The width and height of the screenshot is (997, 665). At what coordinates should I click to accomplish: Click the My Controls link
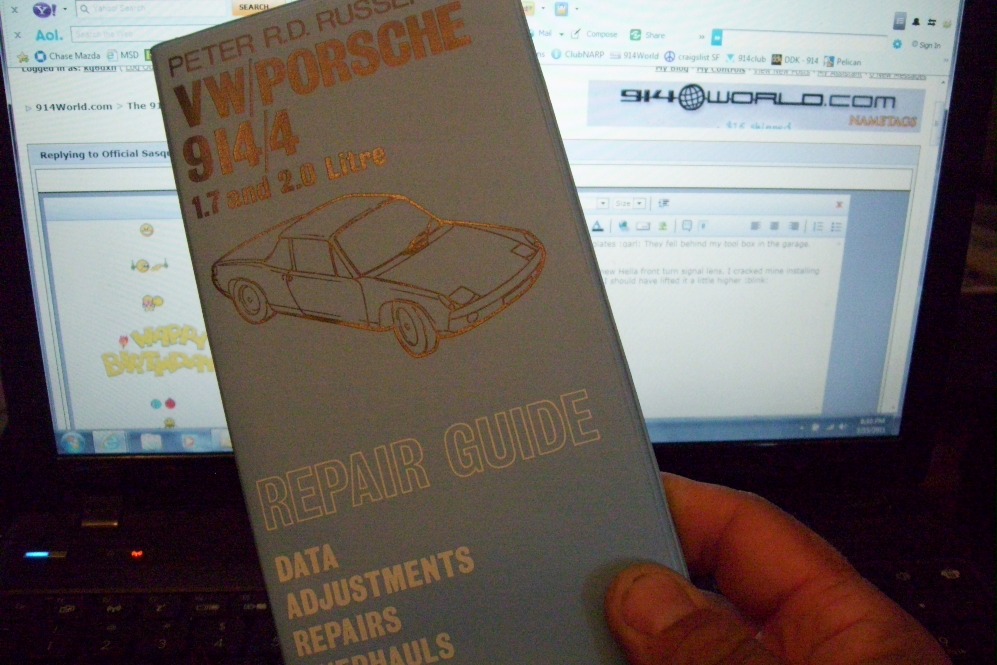720,69
